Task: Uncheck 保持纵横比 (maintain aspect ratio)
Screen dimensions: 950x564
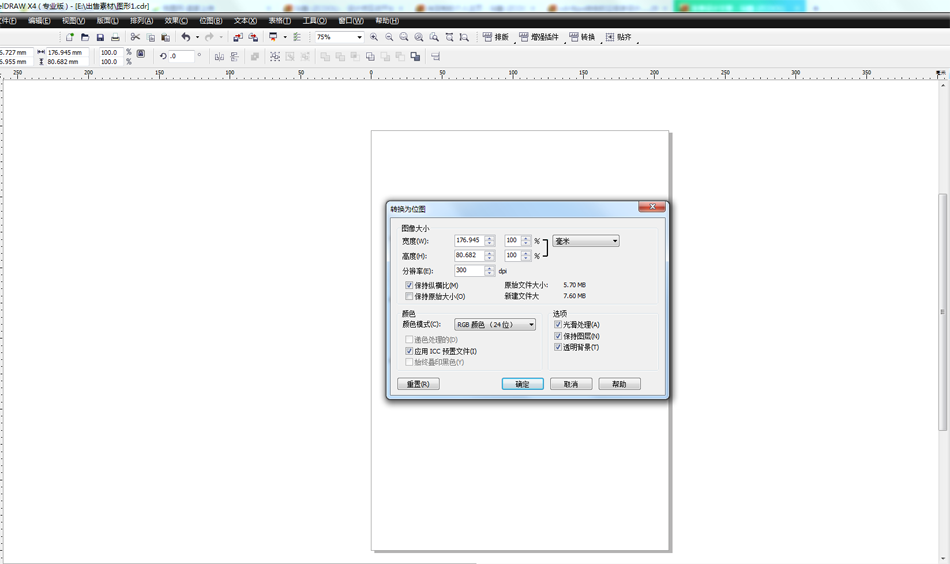Action: click(409, 286)
